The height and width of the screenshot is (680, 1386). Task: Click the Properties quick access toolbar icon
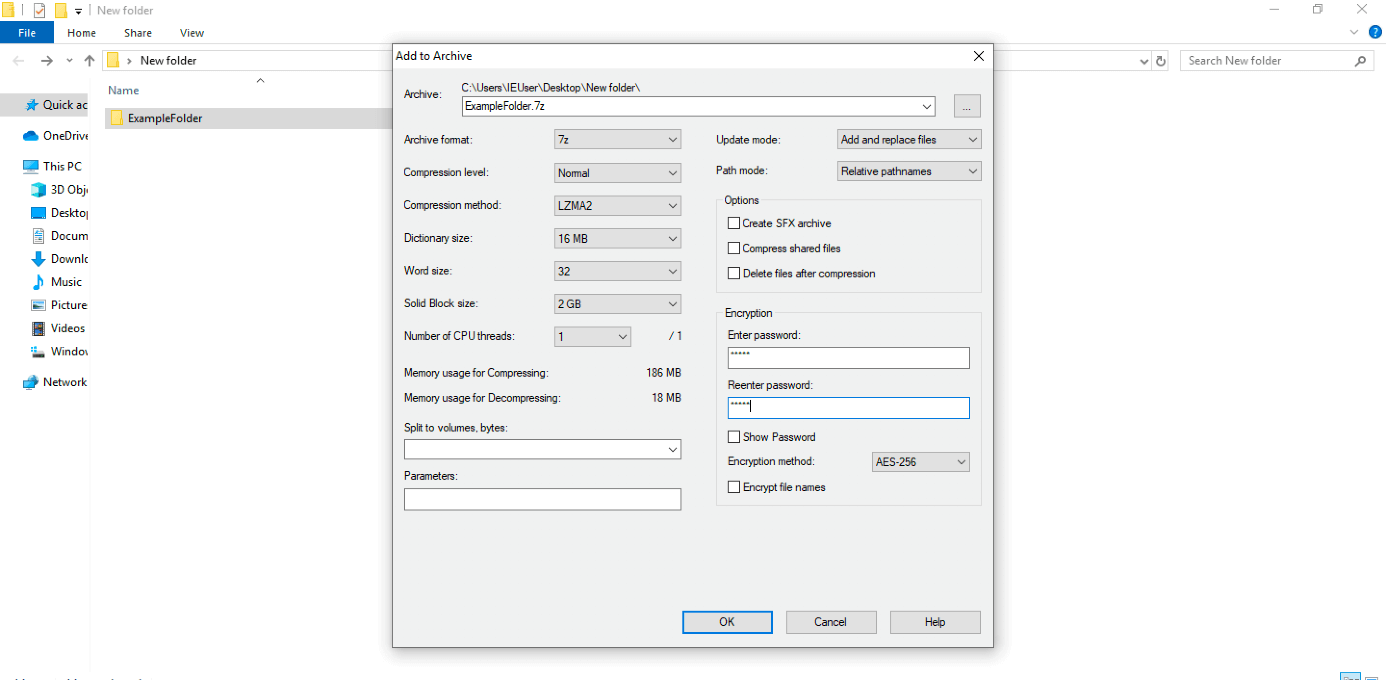(39, 11)
